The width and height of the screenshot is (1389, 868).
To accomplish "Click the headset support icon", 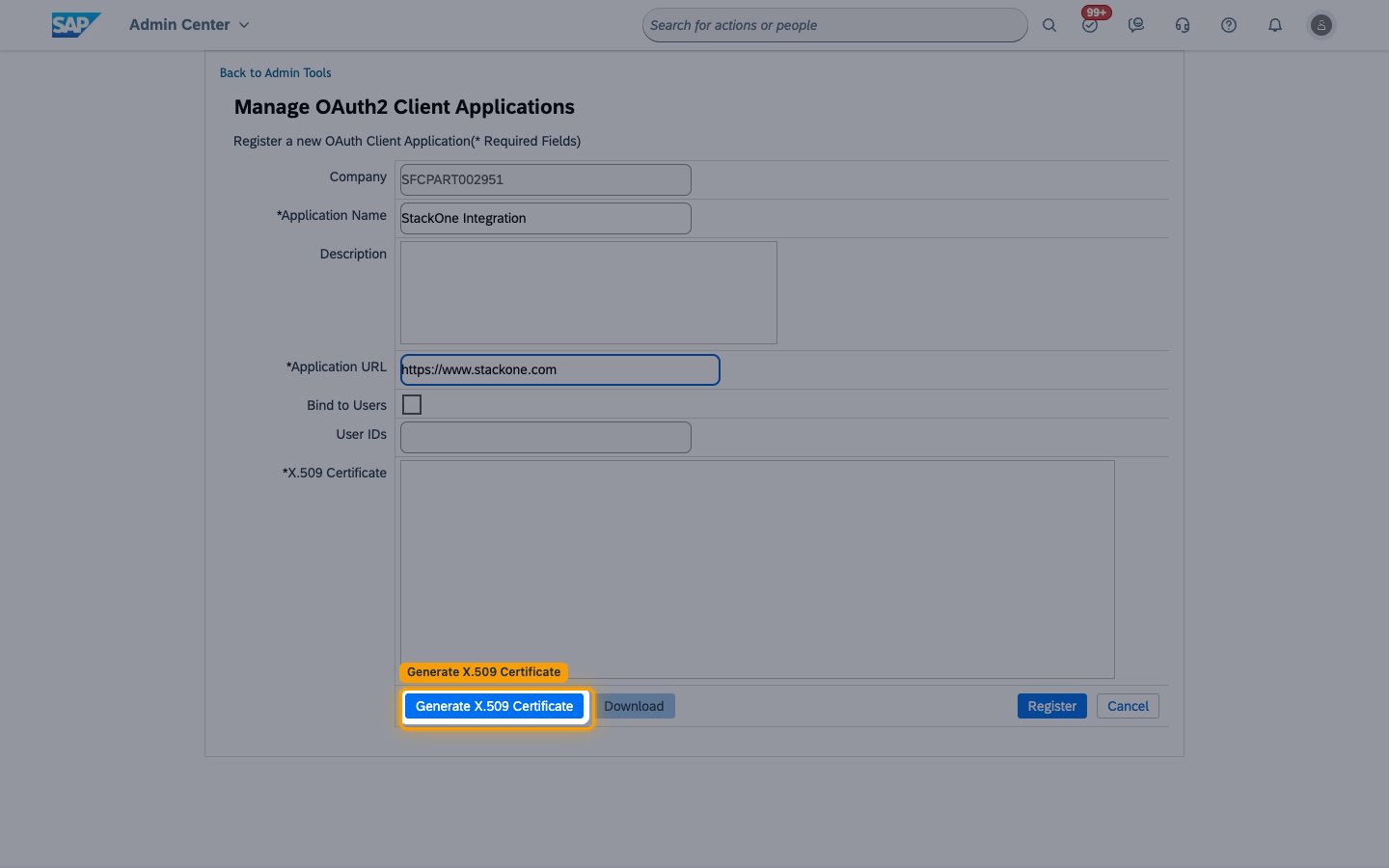I will click(x=1183, y=26).
